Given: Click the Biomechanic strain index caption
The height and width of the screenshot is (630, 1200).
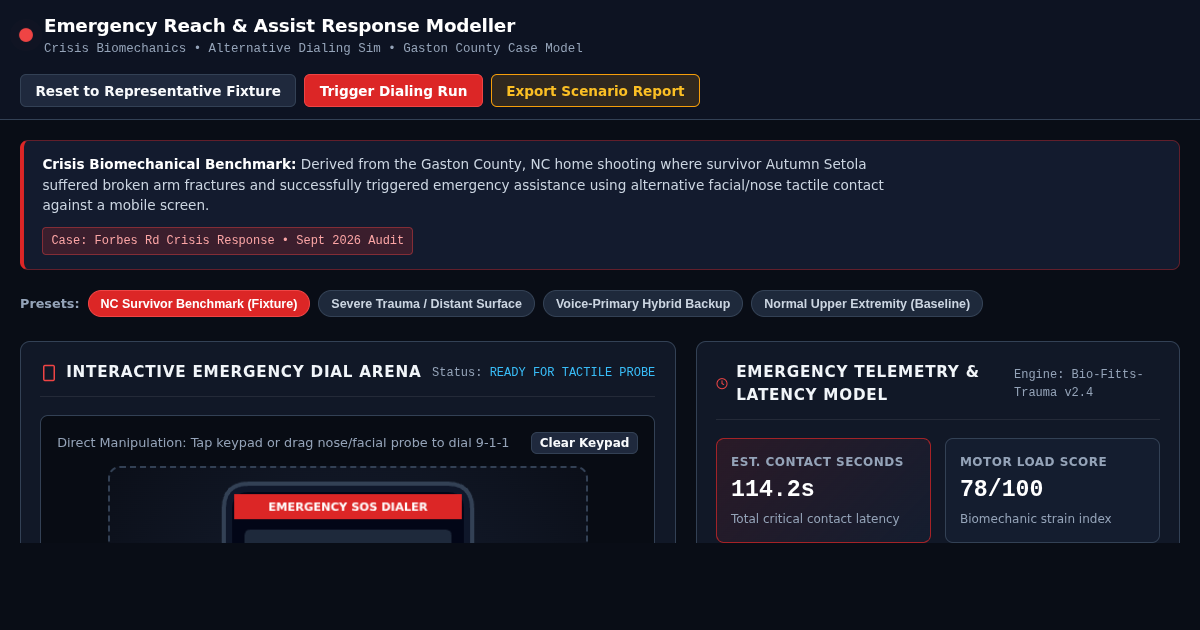Looking at the screenshot, I should (x=1036, y=519).
